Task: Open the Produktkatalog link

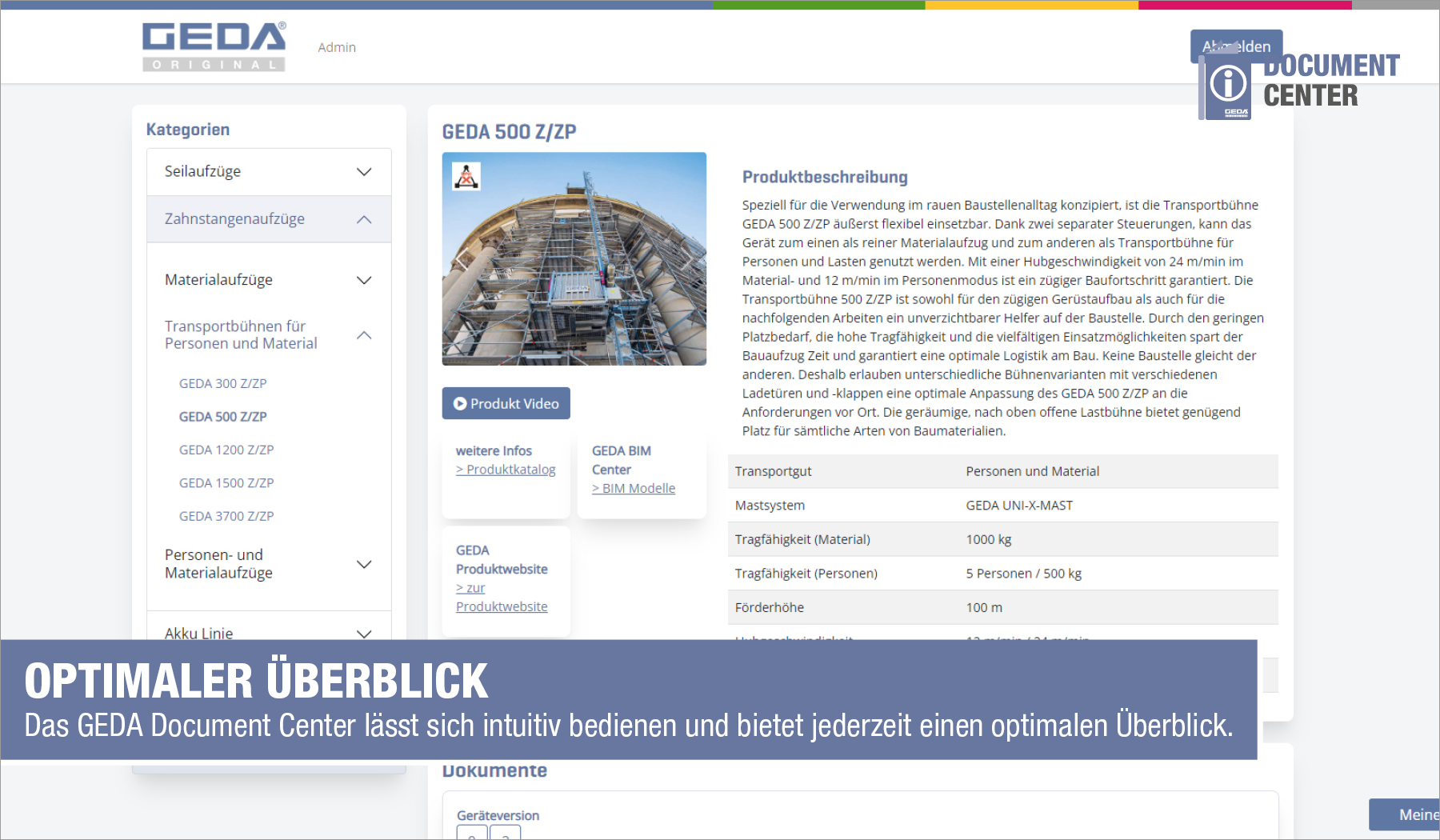Action: (506, 470)
